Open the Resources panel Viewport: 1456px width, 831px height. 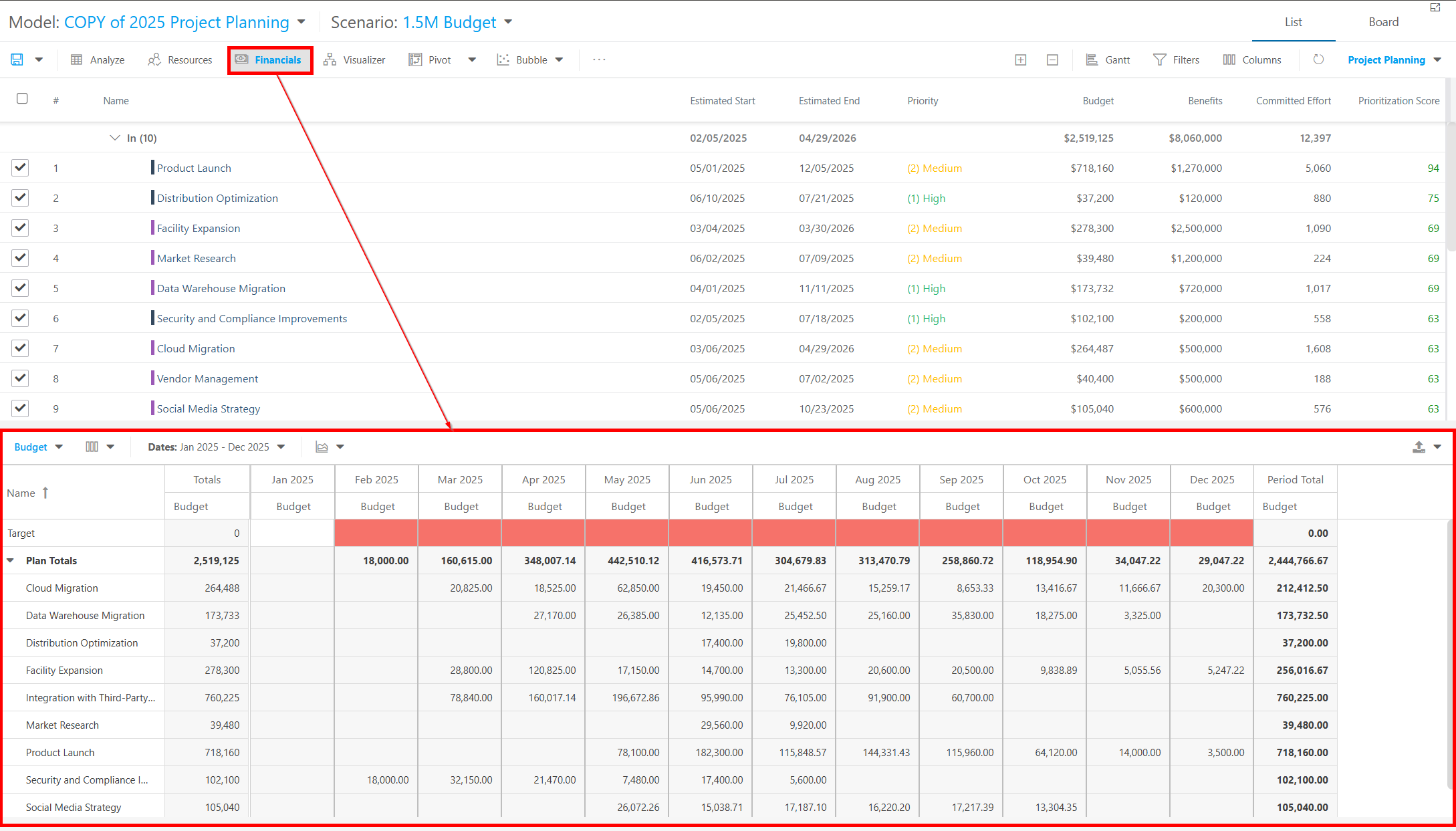click(180, 60)
